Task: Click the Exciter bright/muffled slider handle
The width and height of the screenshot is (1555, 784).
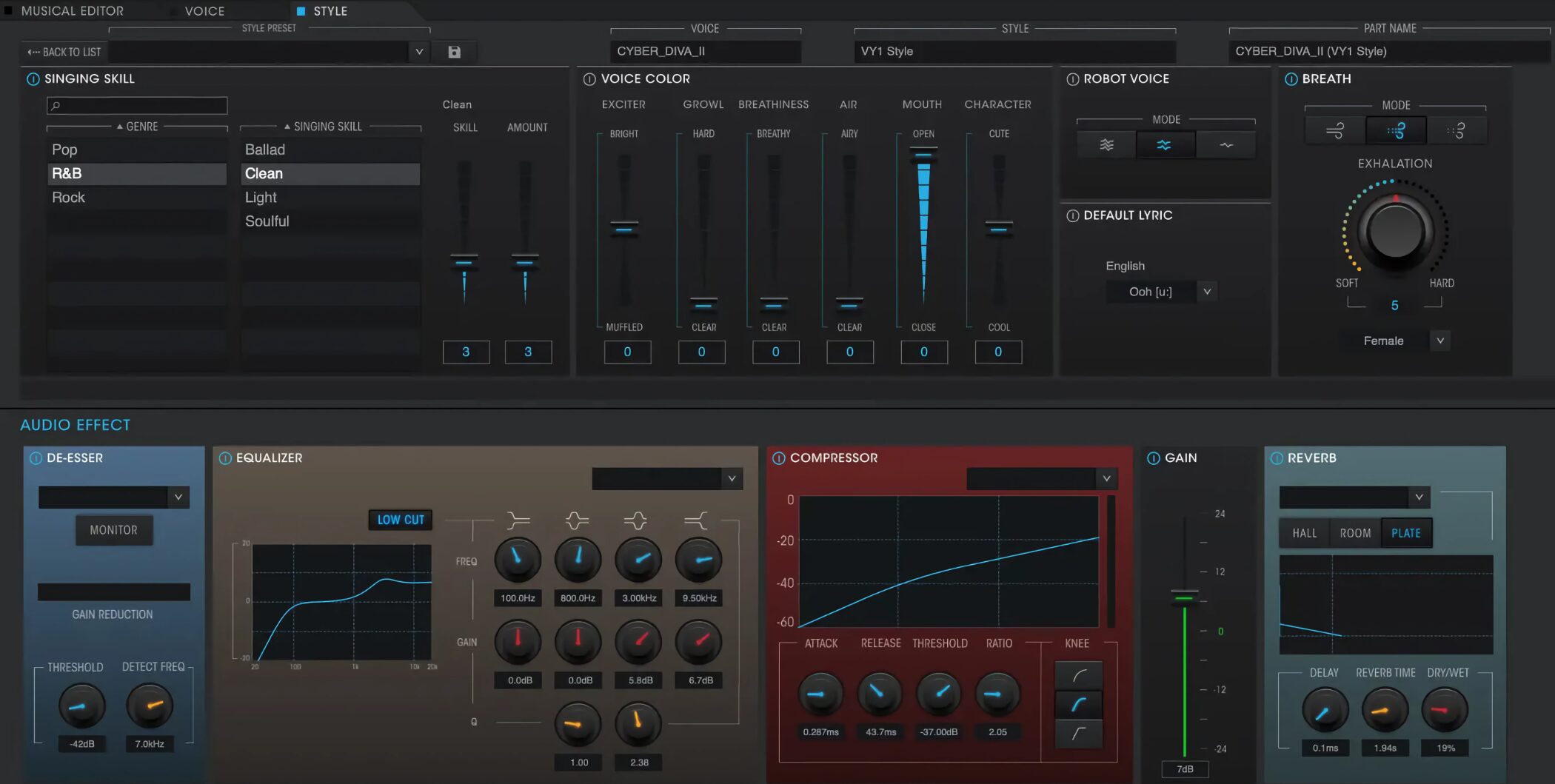Action: point(624,228)
